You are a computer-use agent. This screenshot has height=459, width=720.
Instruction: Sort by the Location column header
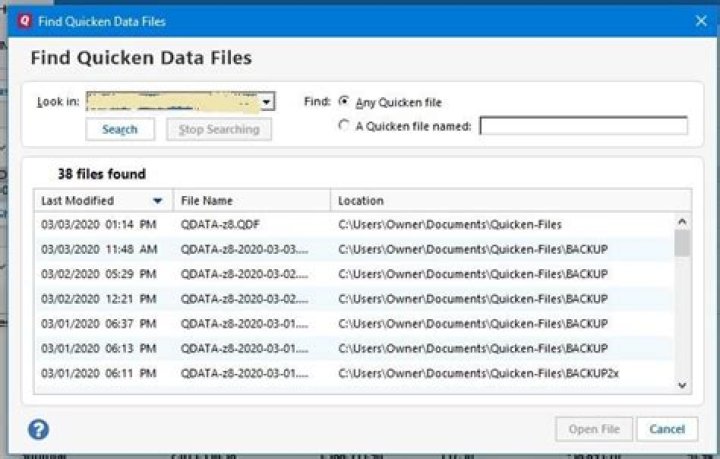coord(511,201)
